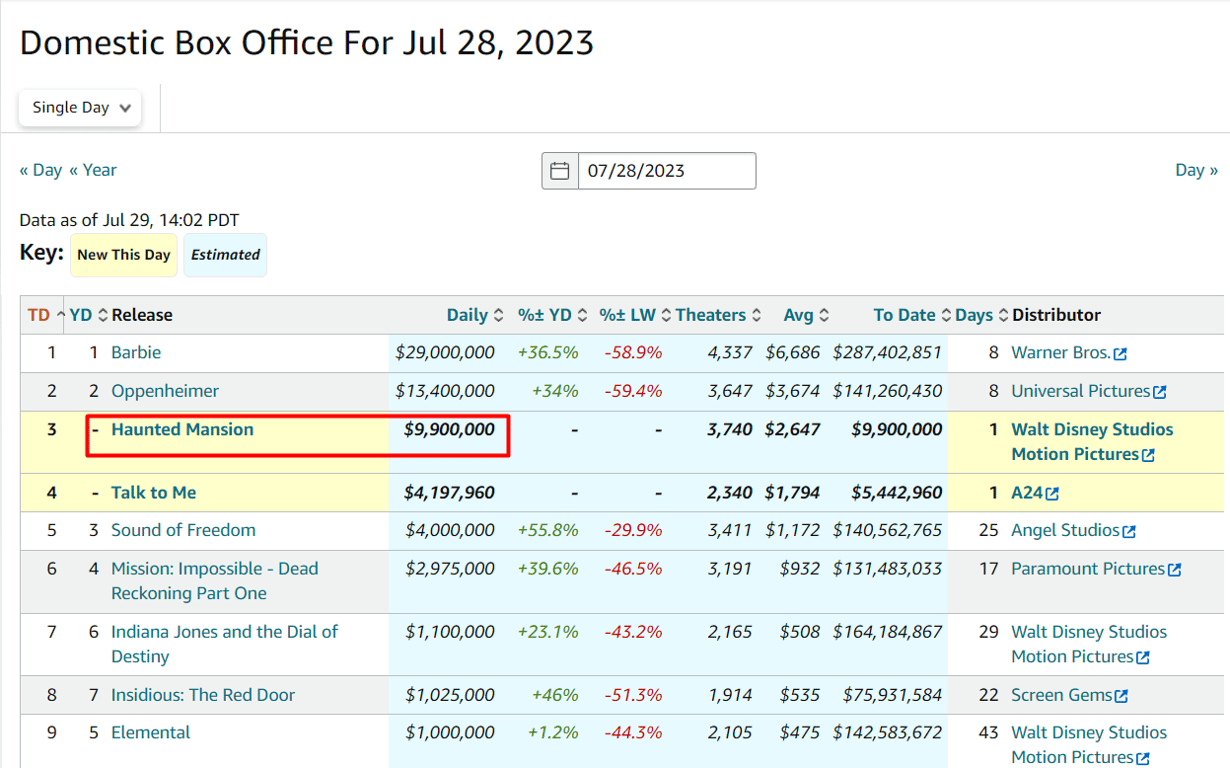Click the calendar icon beside the date field

[560, 171]
